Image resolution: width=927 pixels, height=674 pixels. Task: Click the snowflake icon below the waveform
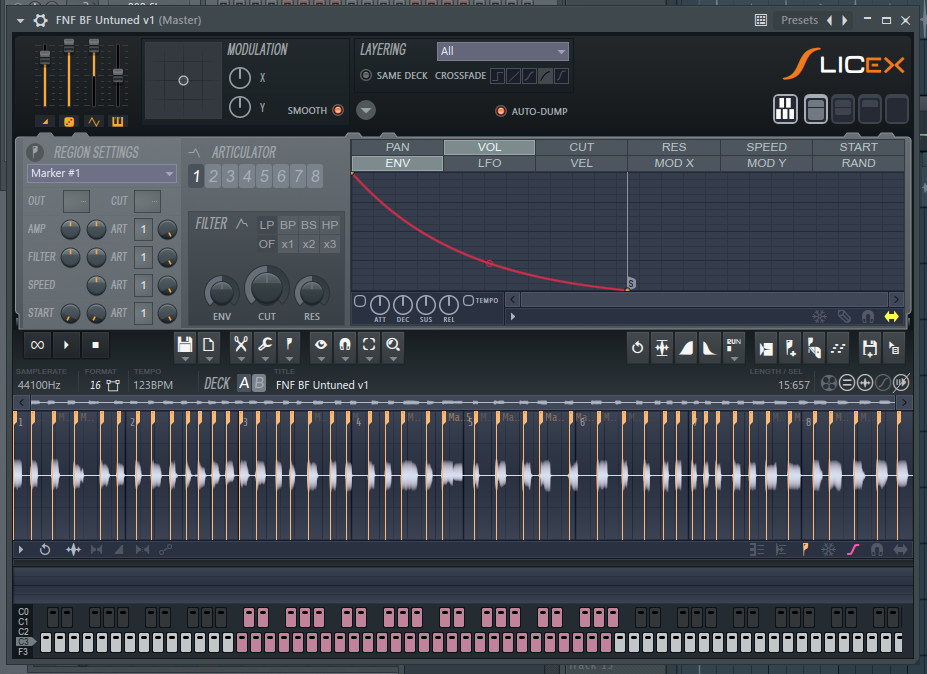828,549
